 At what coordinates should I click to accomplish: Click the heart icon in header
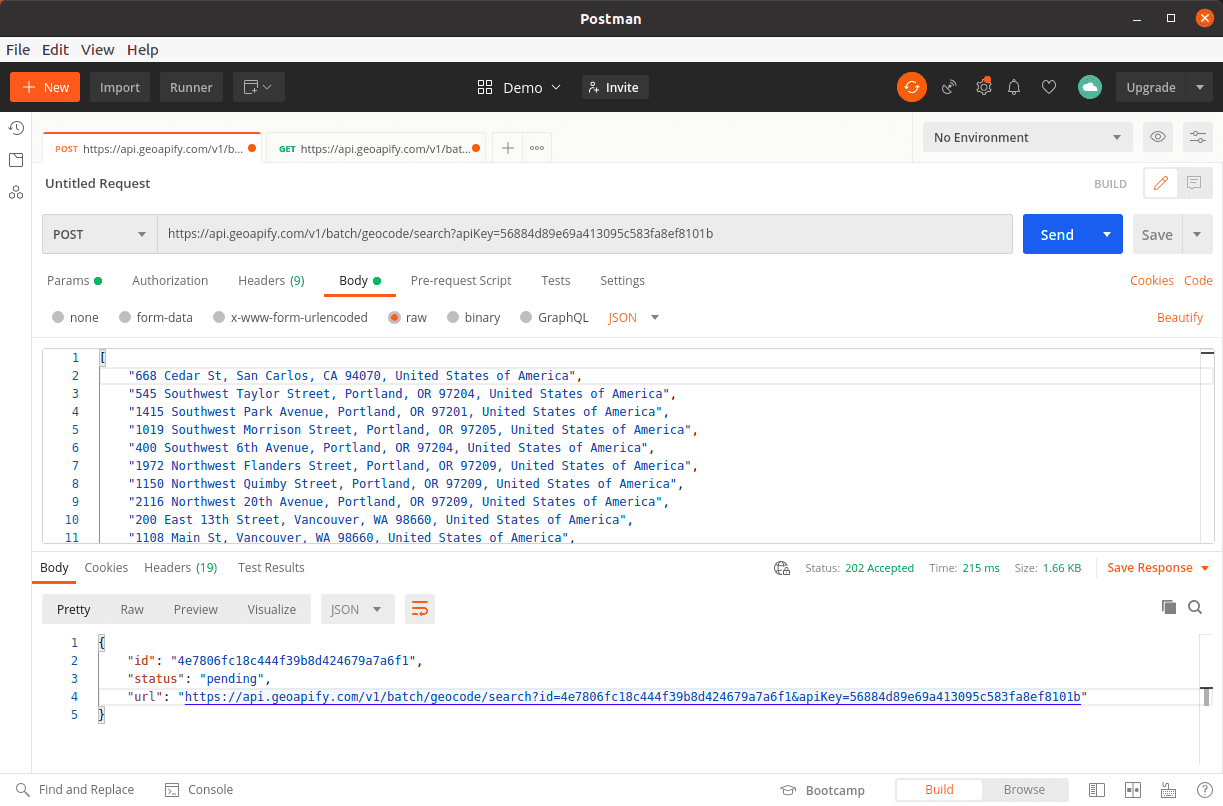click(1049, 87)
